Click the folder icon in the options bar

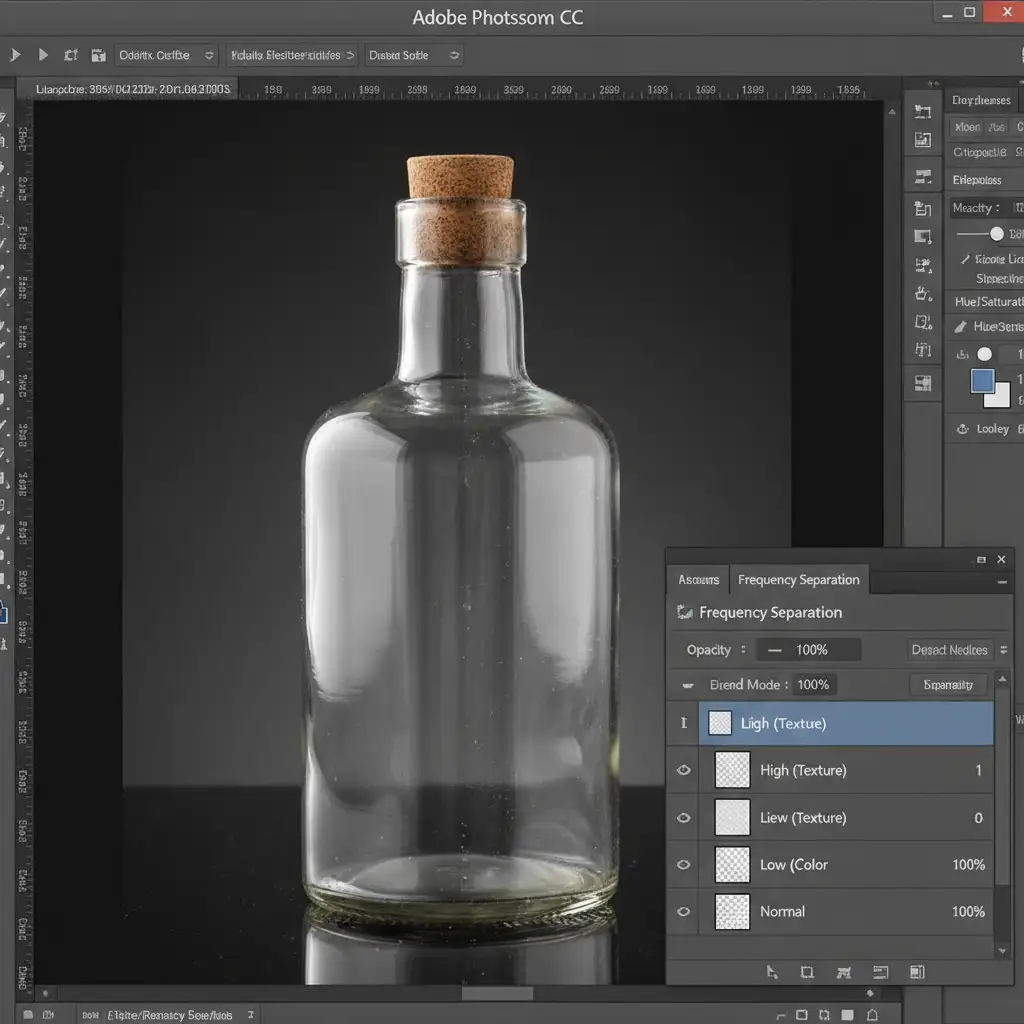tap(98, 55)
